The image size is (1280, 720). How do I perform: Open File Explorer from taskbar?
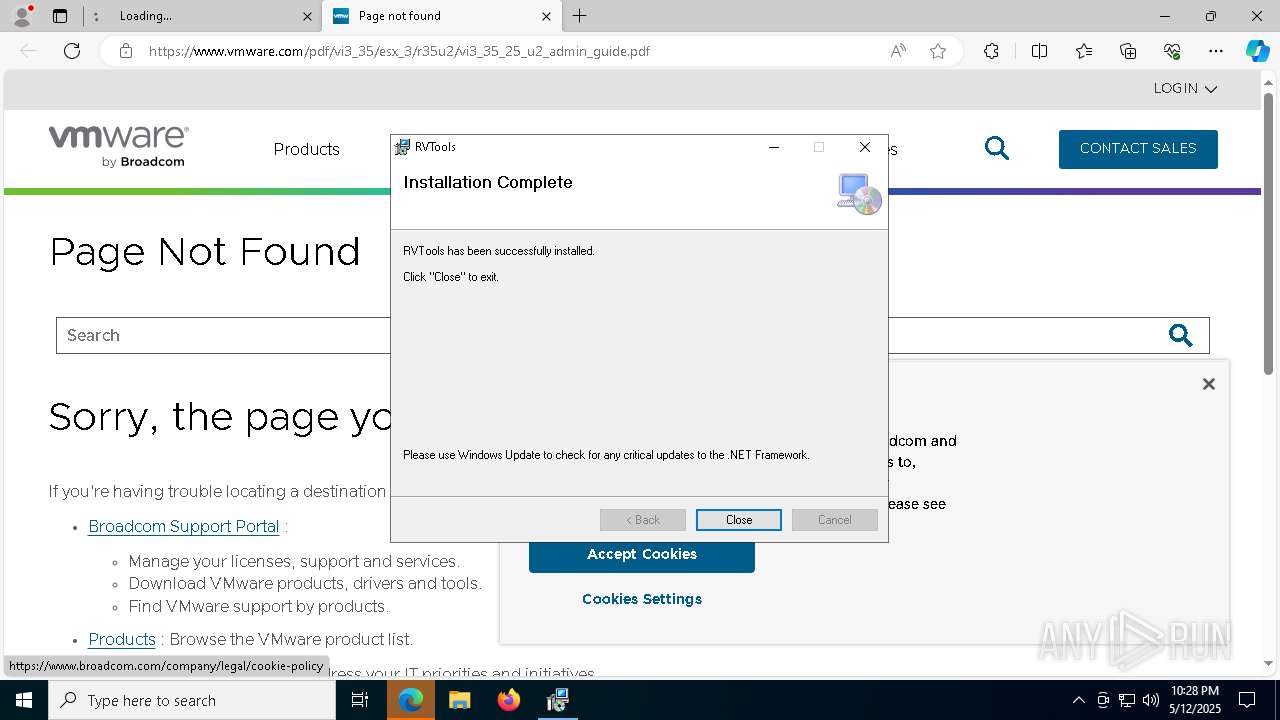(x=459, y=700)
